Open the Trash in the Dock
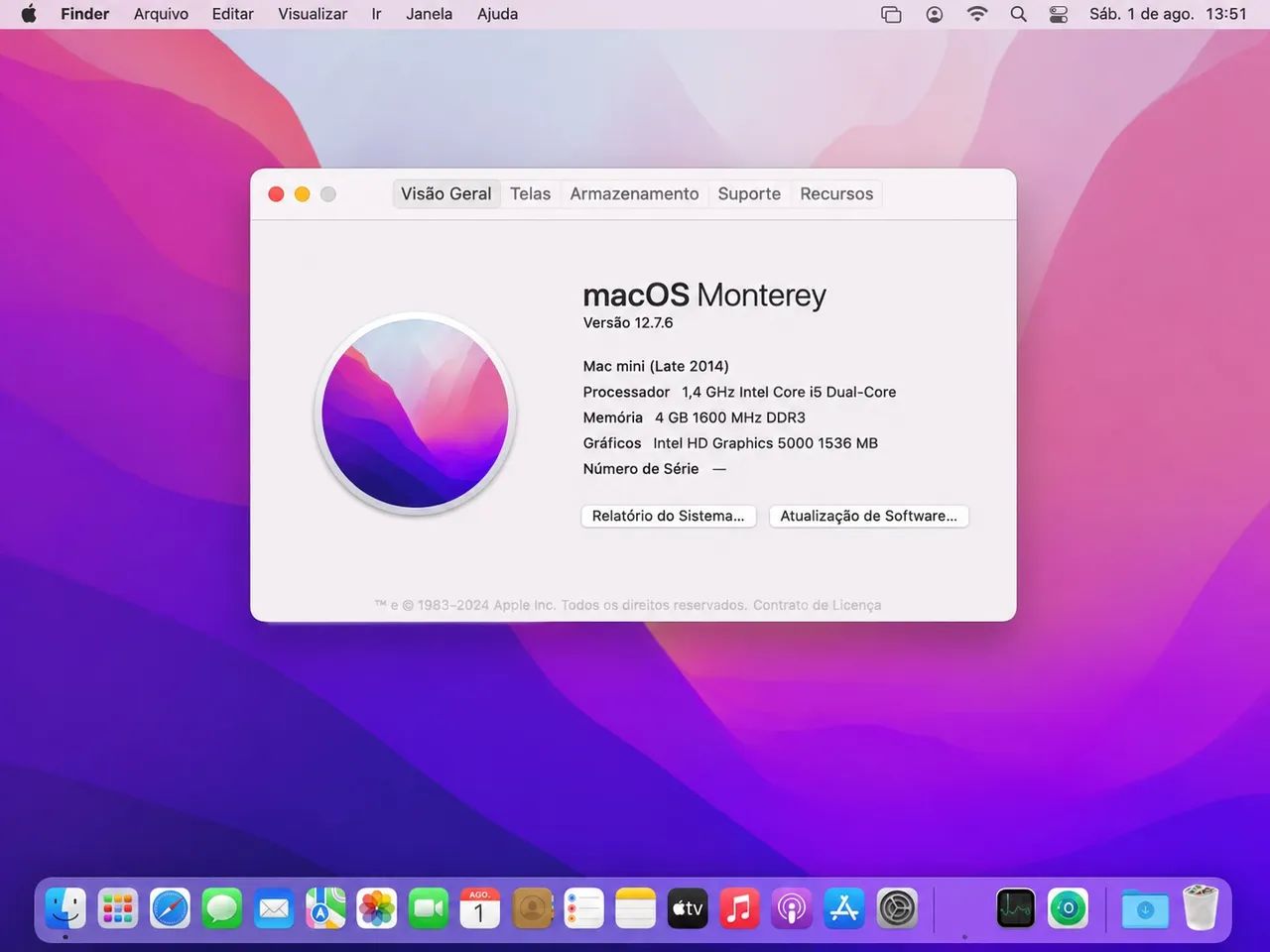This screenshot has width=1270, height=952. pyautogui.click(x=1201, y=908)
